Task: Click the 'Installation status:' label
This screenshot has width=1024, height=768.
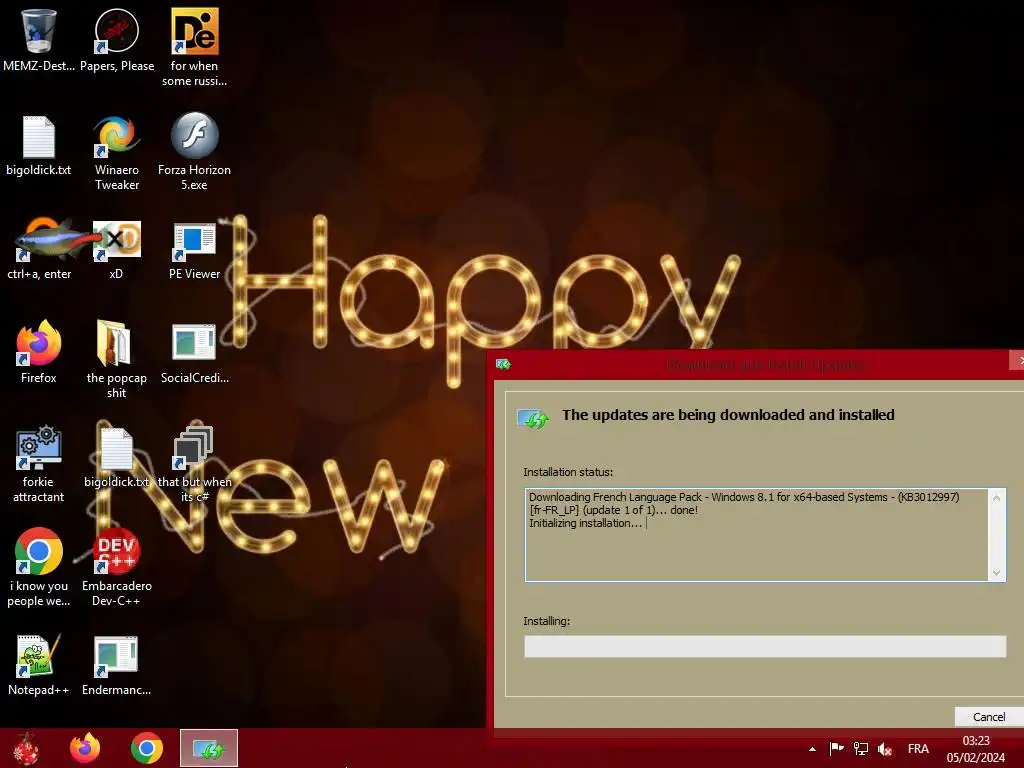Action: [x=568, y=472]
